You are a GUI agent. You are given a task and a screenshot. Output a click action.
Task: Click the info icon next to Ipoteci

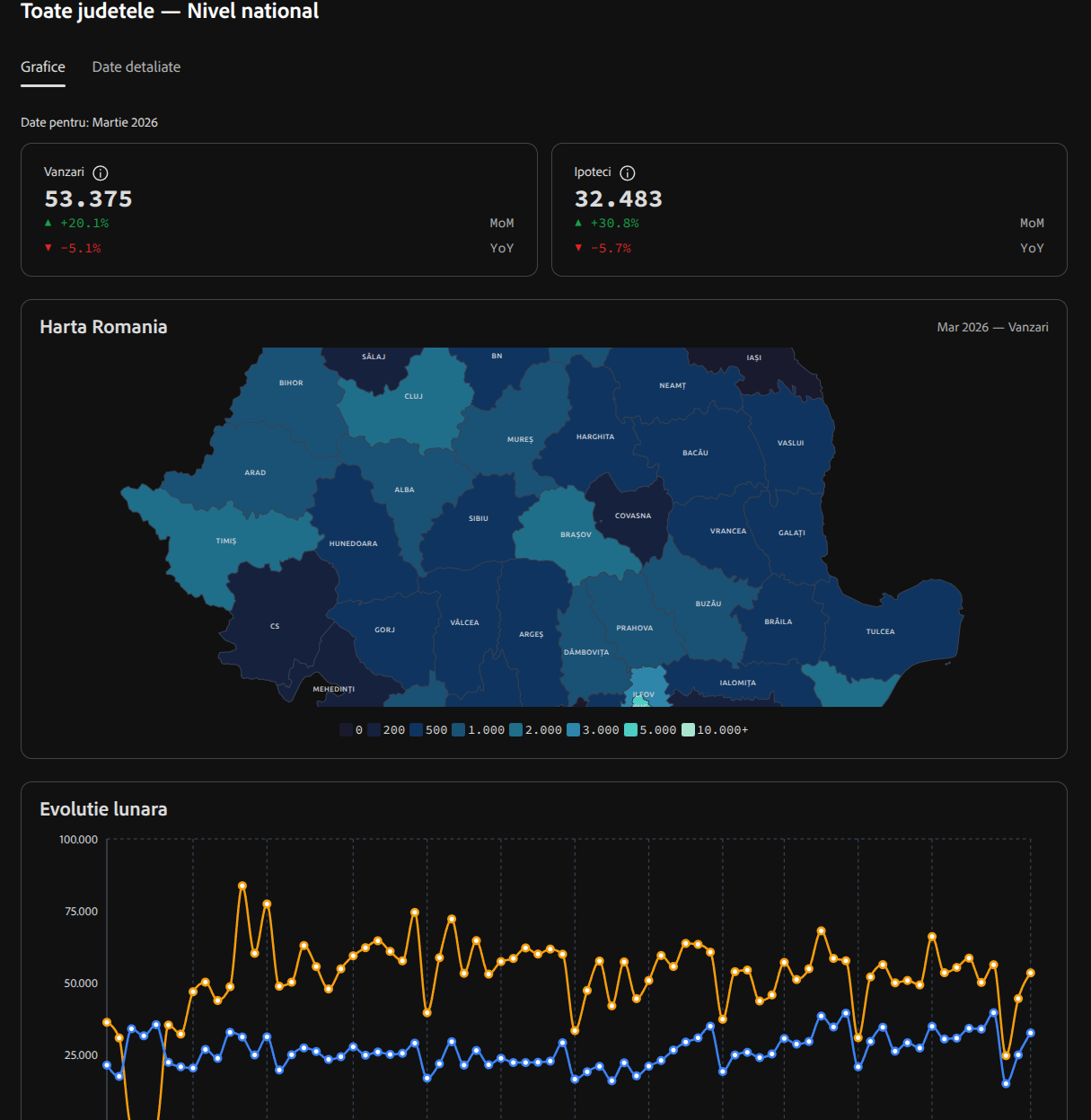628,173
